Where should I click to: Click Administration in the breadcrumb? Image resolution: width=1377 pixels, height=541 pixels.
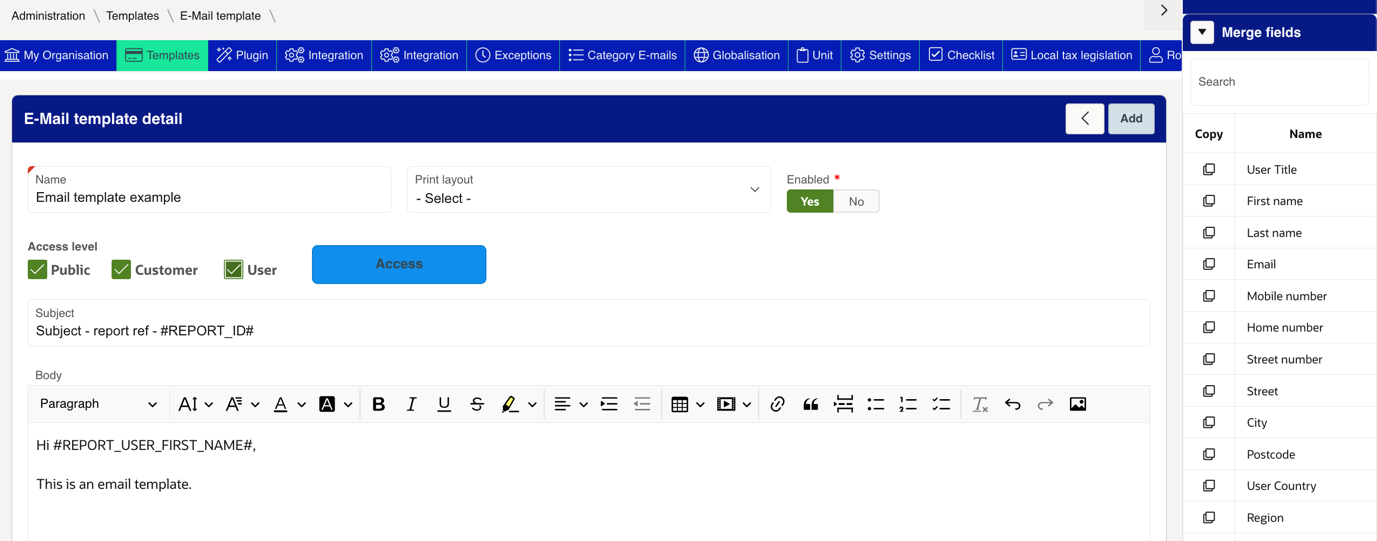click(x=48, y=16)
